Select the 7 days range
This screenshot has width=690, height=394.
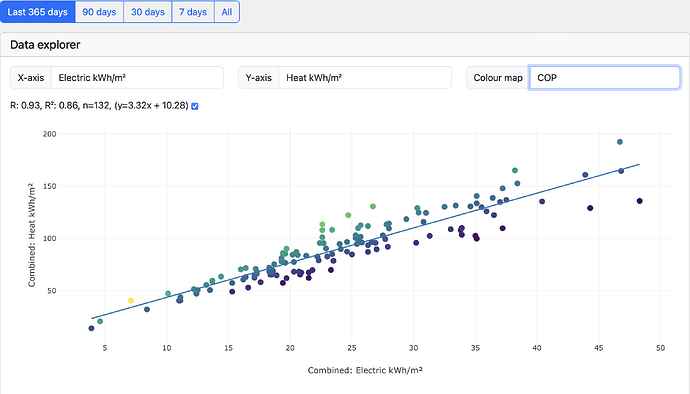pos(193,12)
